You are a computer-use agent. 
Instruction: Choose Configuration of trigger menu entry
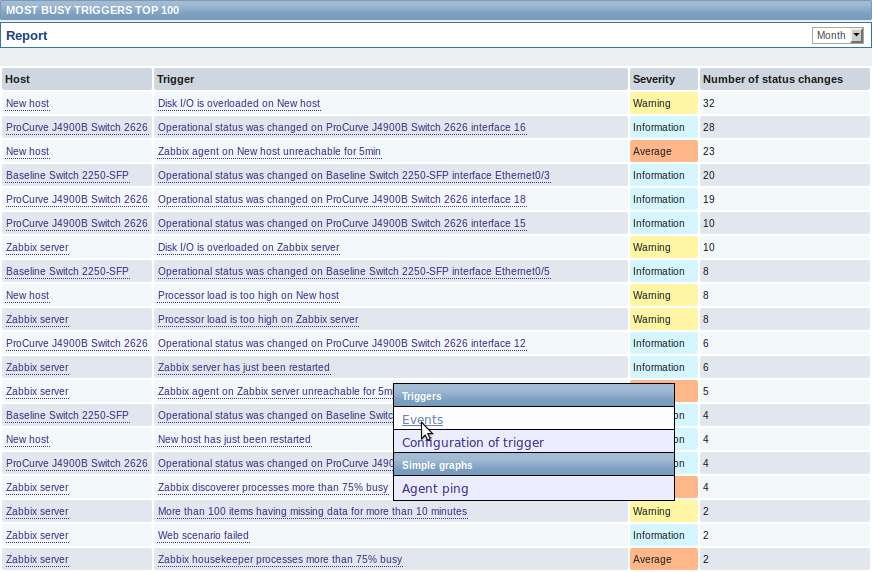473,443
